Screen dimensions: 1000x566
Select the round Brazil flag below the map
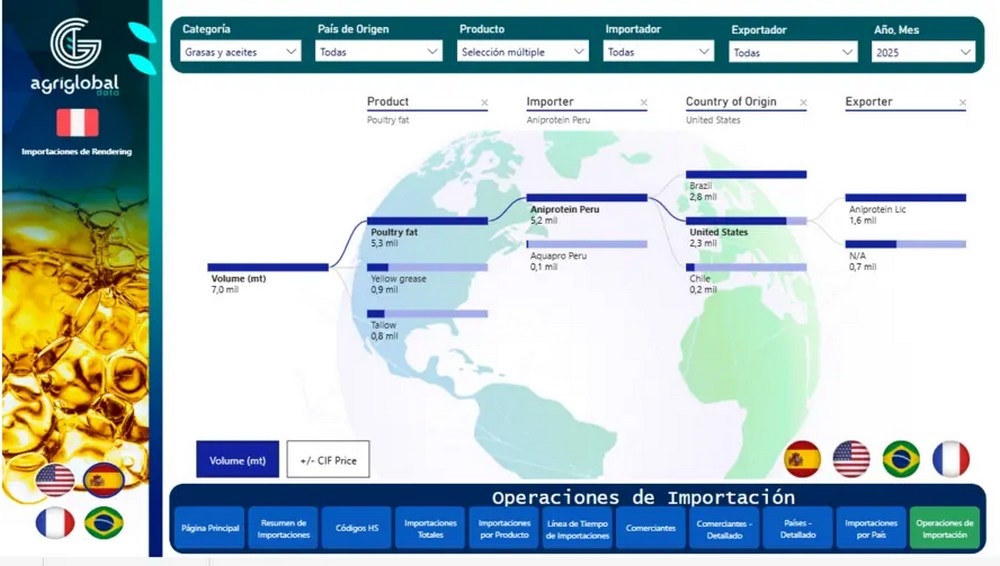901,459
